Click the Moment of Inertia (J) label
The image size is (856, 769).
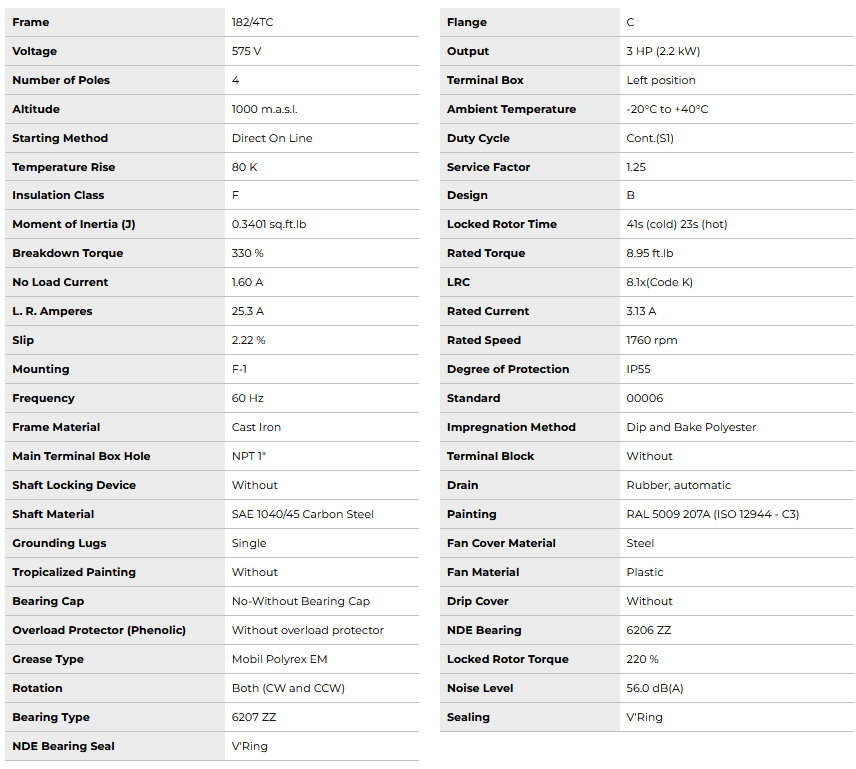[74, 224]
